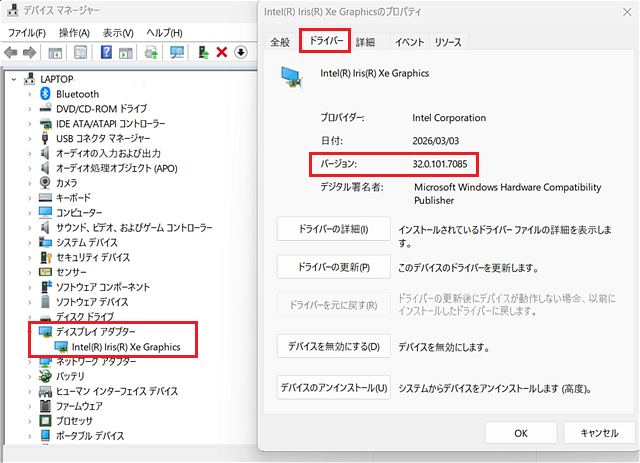Collapse the LAPTOP root node chevron
Image resolution: width=640 pixels, height=463 pixels.
(14, 79)
